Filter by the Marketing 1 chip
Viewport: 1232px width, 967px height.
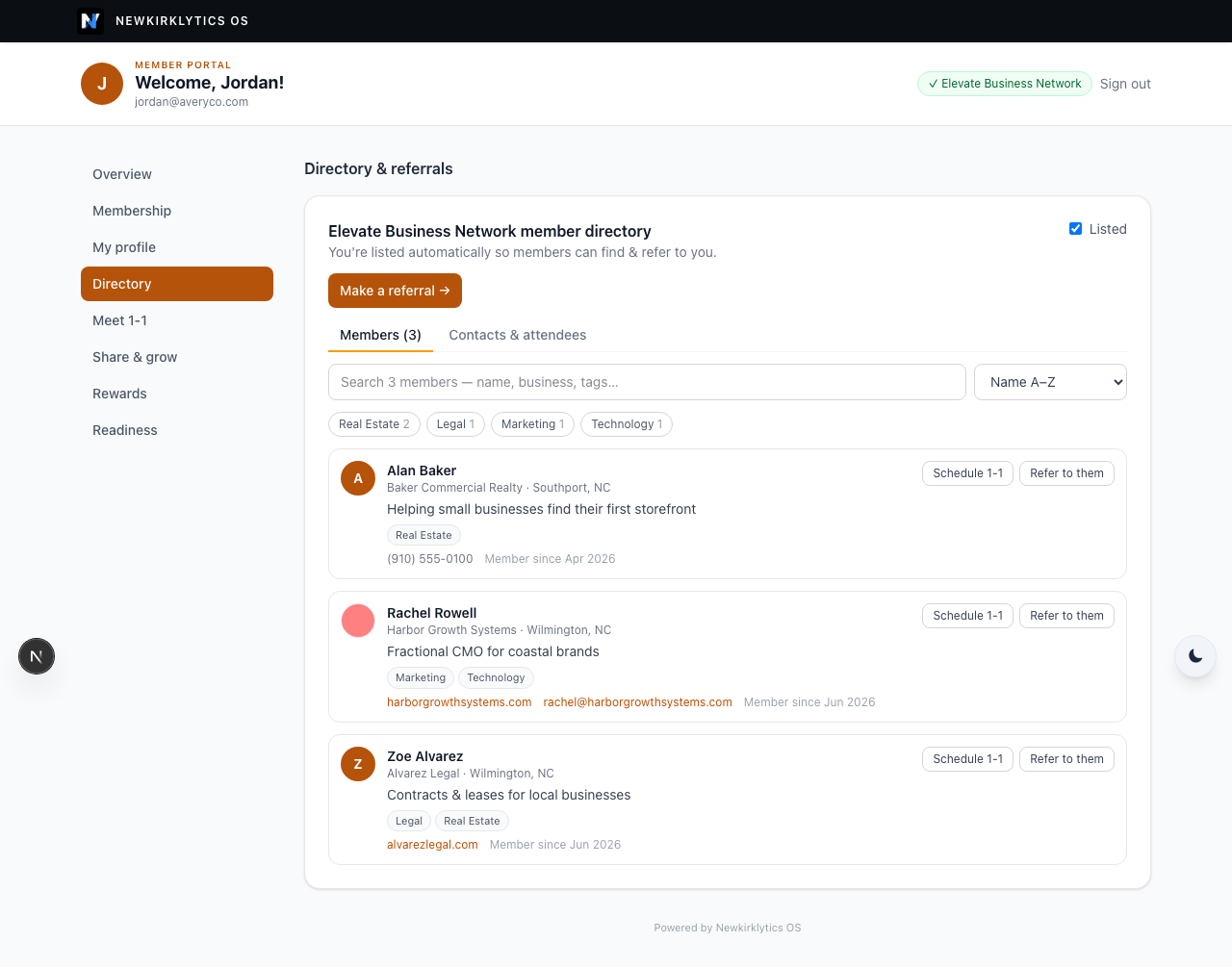point(533,424)
